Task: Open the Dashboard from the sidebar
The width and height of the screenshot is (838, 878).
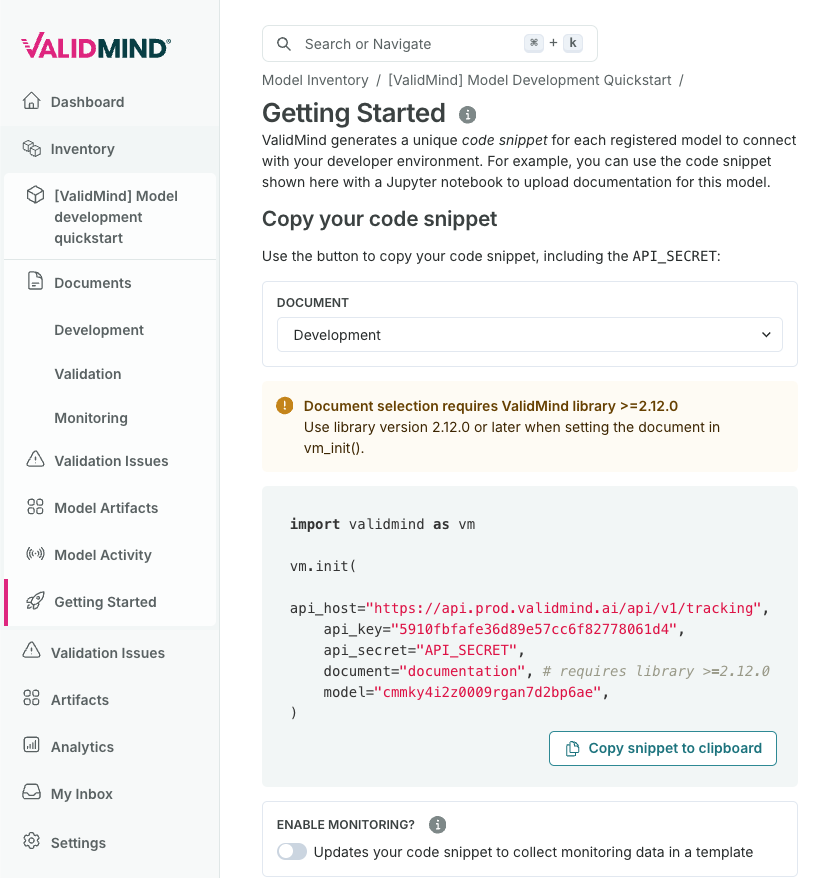Action: [32, 102]
